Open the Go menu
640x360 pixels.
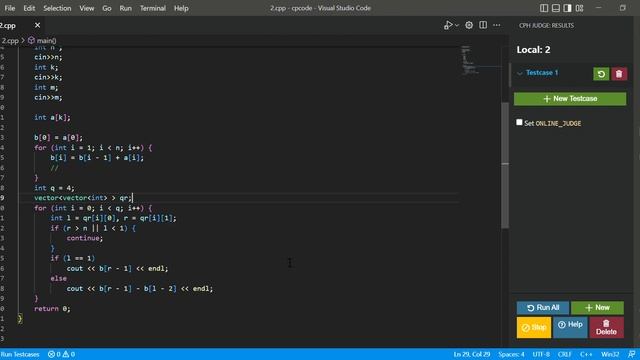[107, 8]
